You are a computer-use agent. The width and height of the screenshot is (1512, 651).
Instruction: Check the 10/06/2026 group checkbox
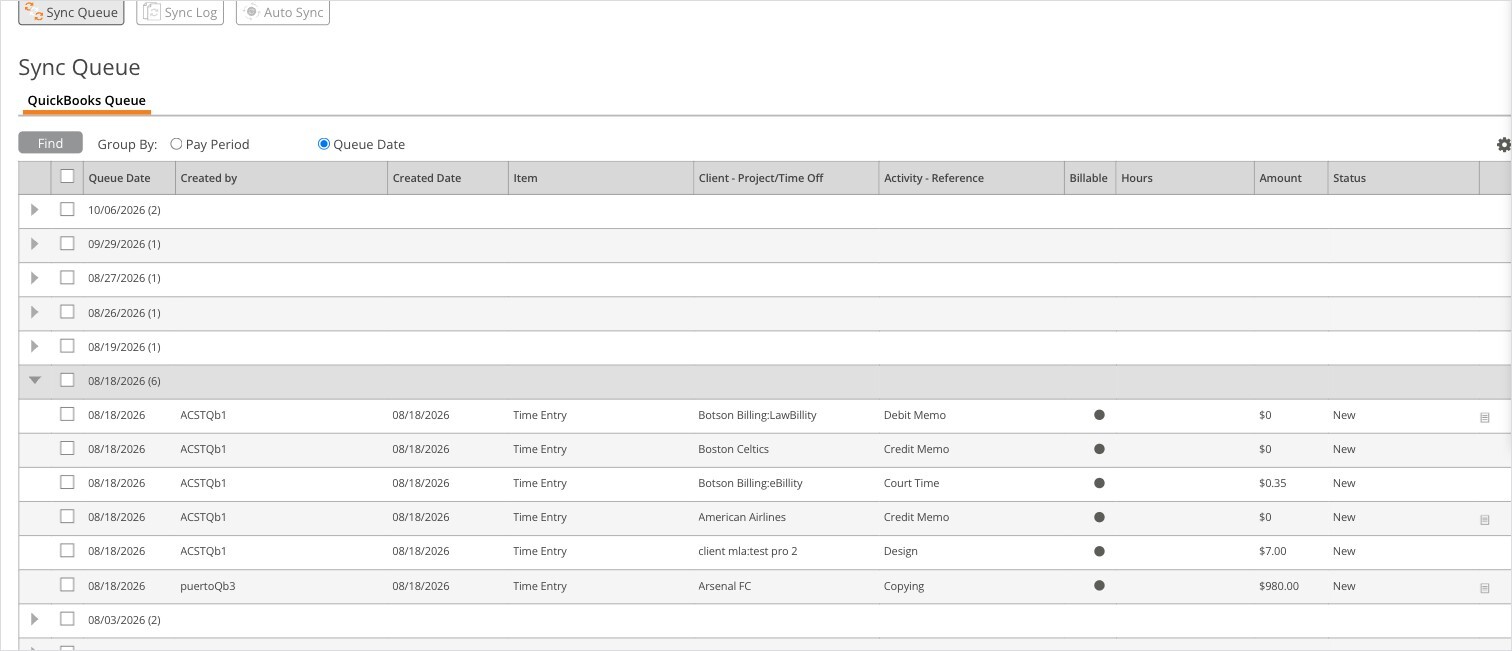(67, 209)
